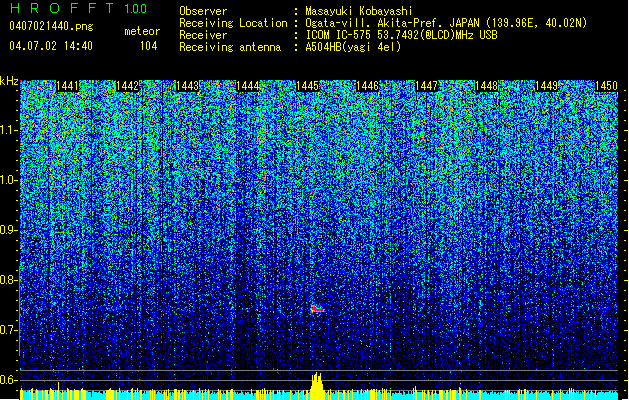Click the HROFFT 1.0.0 program title
629x400 pixels.
(x=78, y=8)
